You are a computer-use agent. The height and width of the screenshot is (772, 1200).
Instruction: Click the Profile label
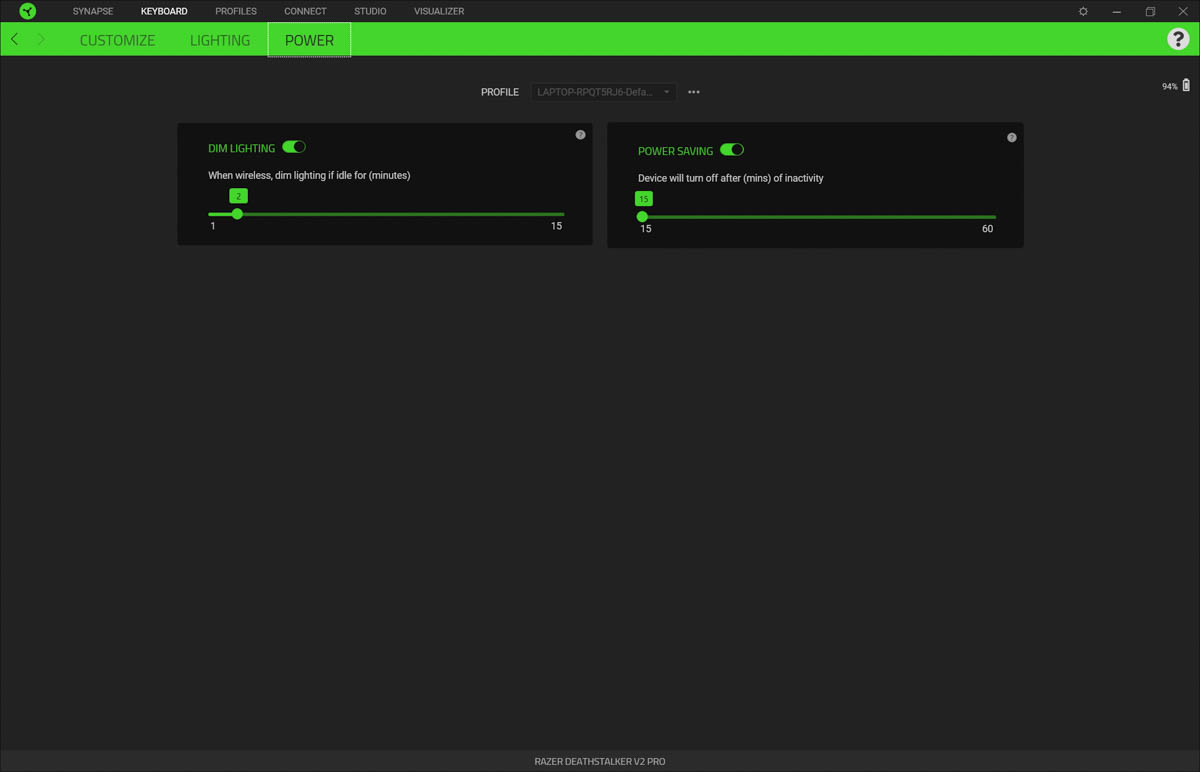(500, 92)
